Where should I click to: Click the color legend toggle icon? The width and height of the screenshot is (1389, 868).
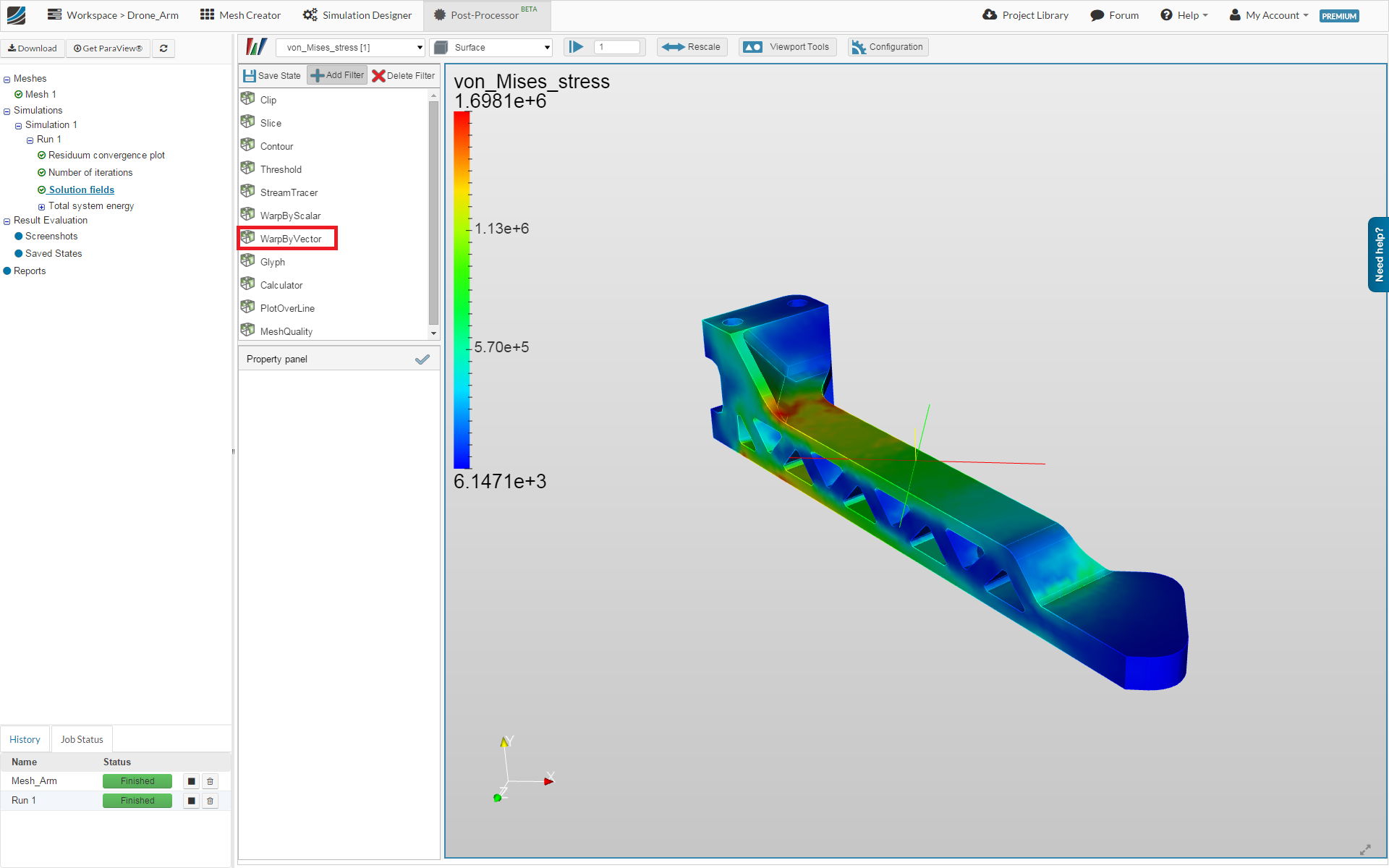click(x=256, y=47)
